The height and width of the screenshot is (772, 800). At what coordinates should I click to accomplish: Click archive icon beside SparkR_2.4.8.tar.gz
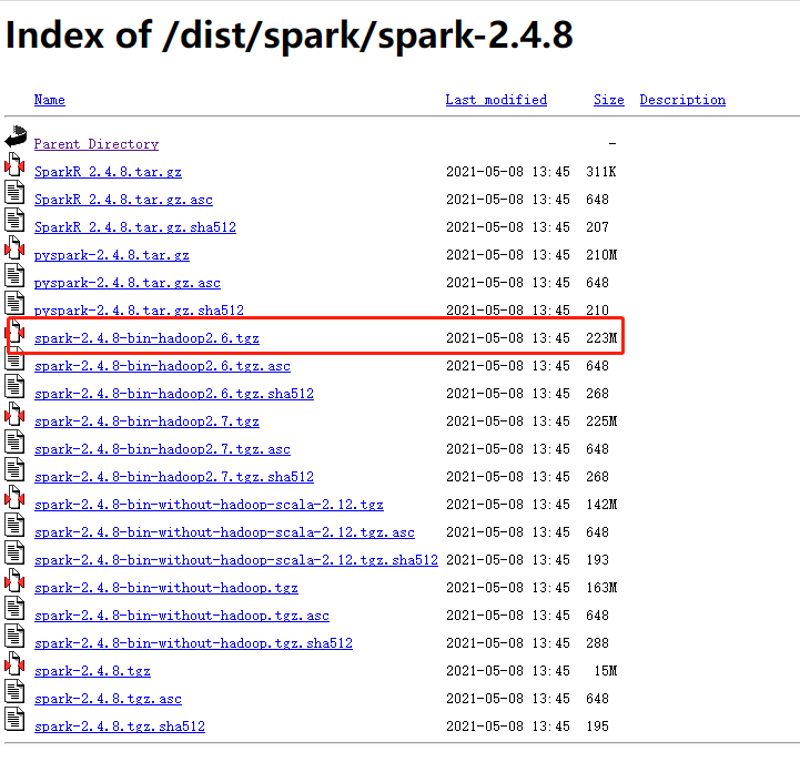click(15, 164)
